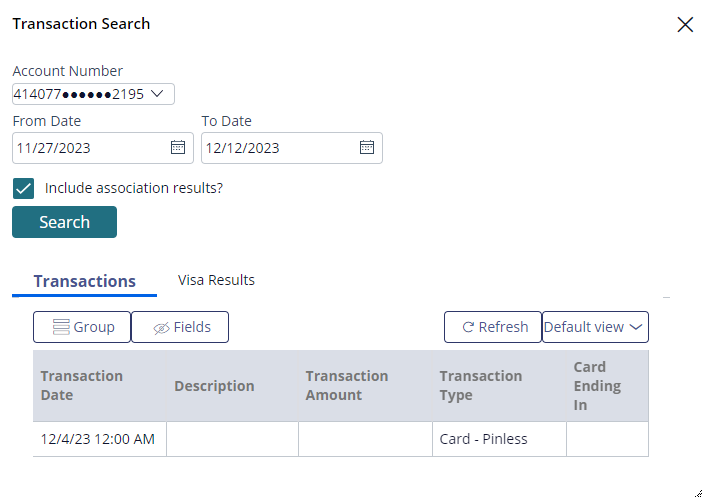This screenshot has height=497, width=702.
Task: Open the Default view dropdown
Action: pyautogui.click(x=595, y=327)
